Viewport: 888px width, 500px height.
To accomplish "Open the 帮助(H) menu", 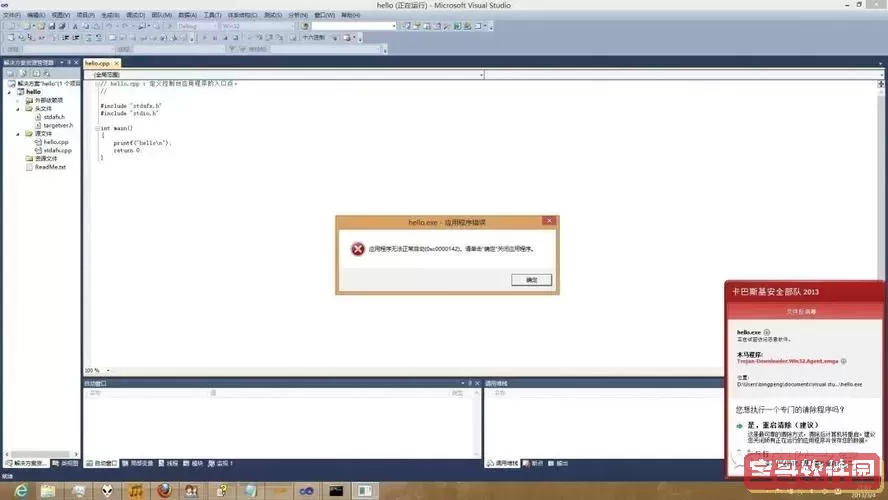I will (x=350, y=15).
